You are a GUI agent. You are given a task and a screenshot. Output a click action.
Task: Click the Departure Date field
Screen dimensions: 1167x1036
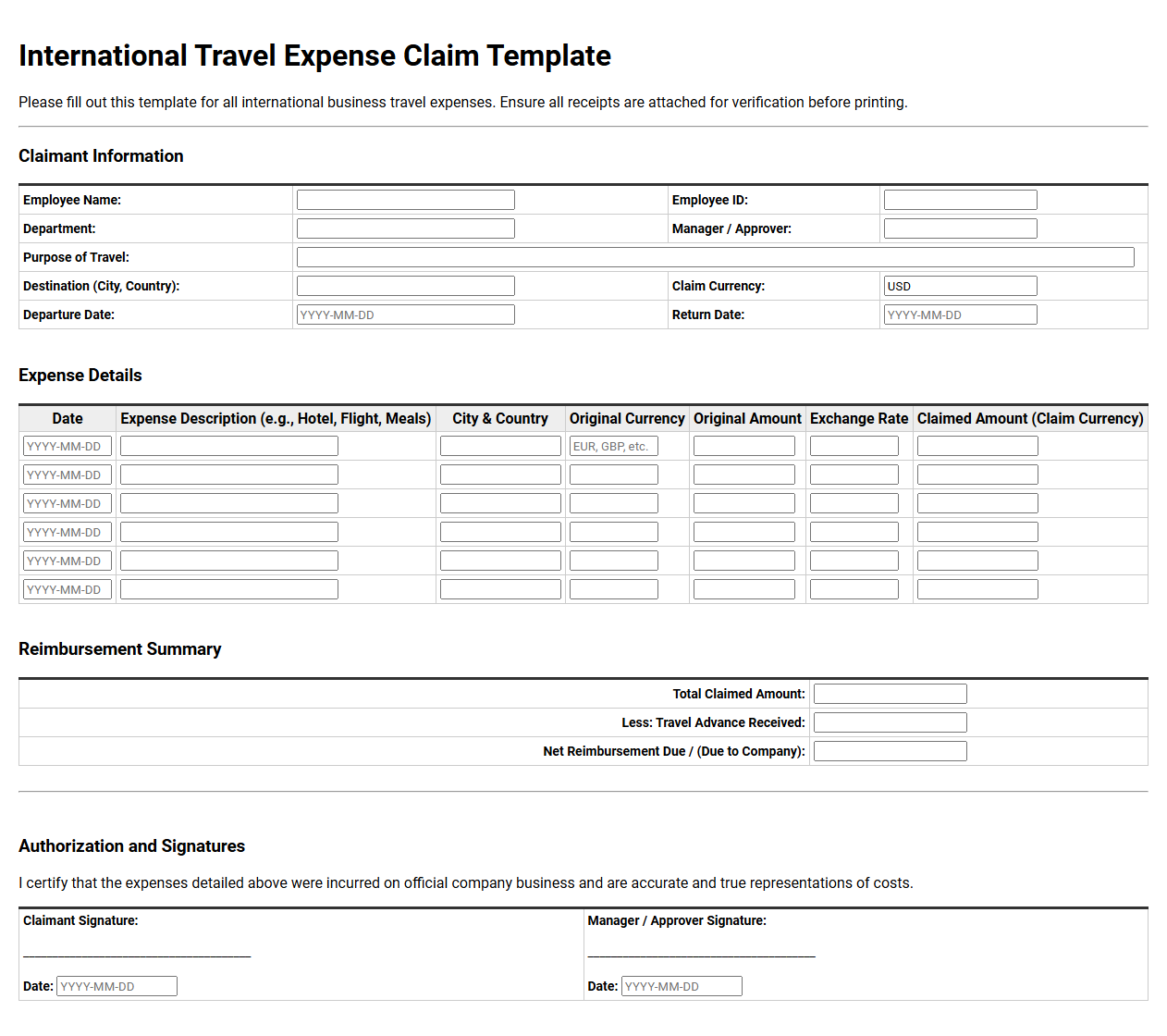coord(405,314)
